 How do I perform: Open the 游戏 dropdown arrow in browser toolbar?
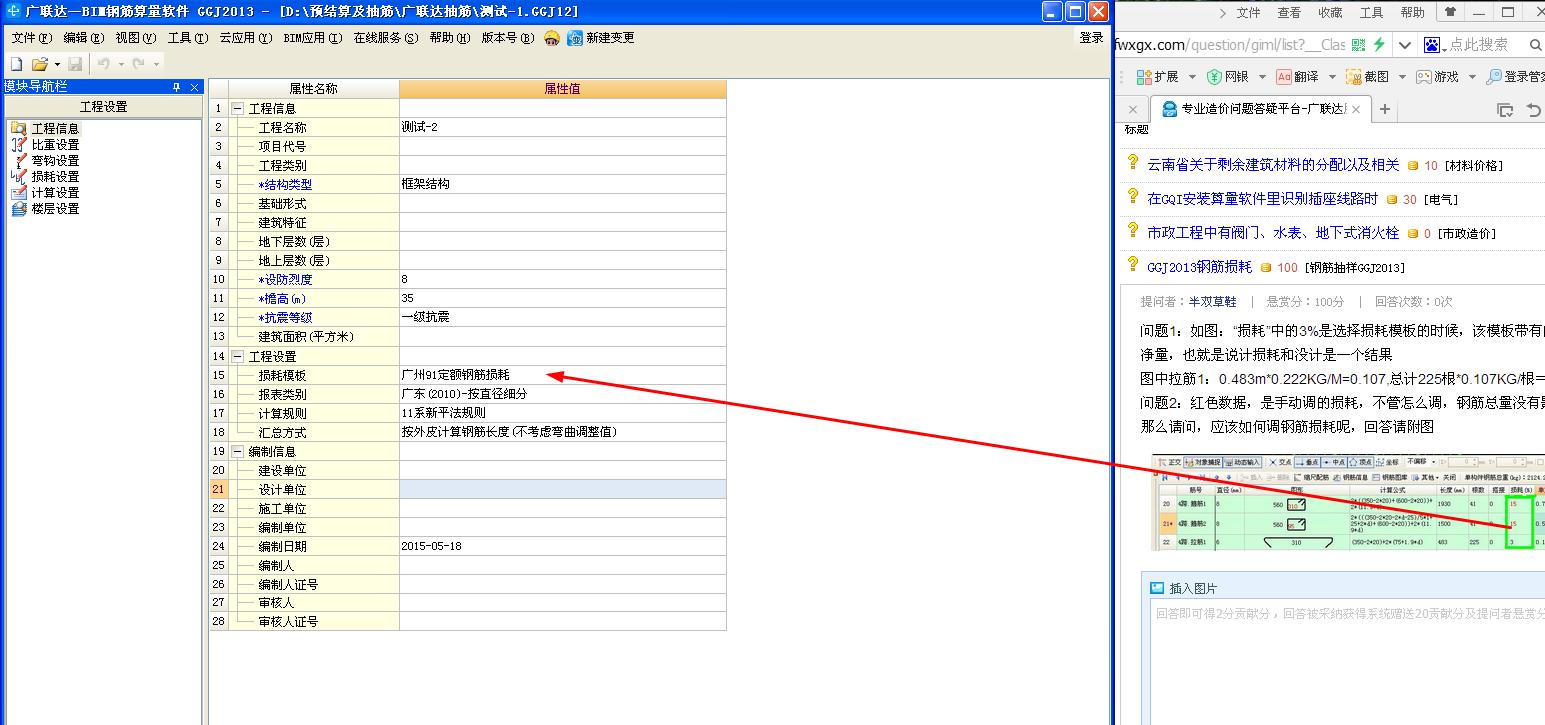tap(1471, 77)
